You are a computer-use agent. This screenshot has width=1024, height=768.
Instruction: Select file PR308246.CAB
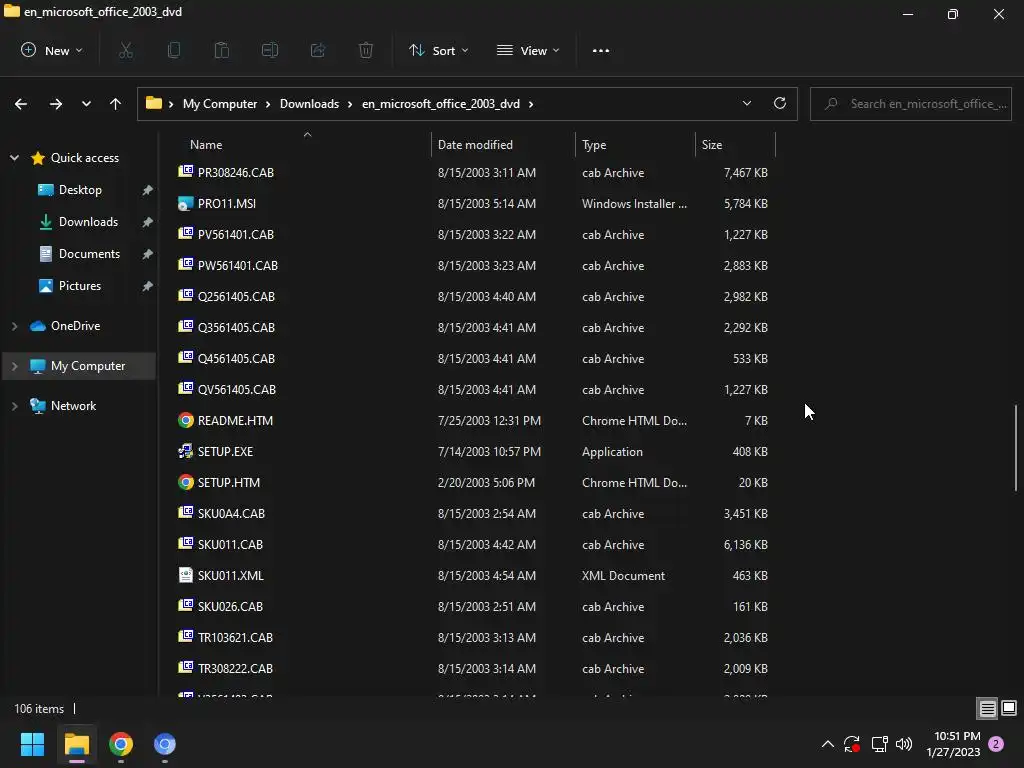pos(236,172)
